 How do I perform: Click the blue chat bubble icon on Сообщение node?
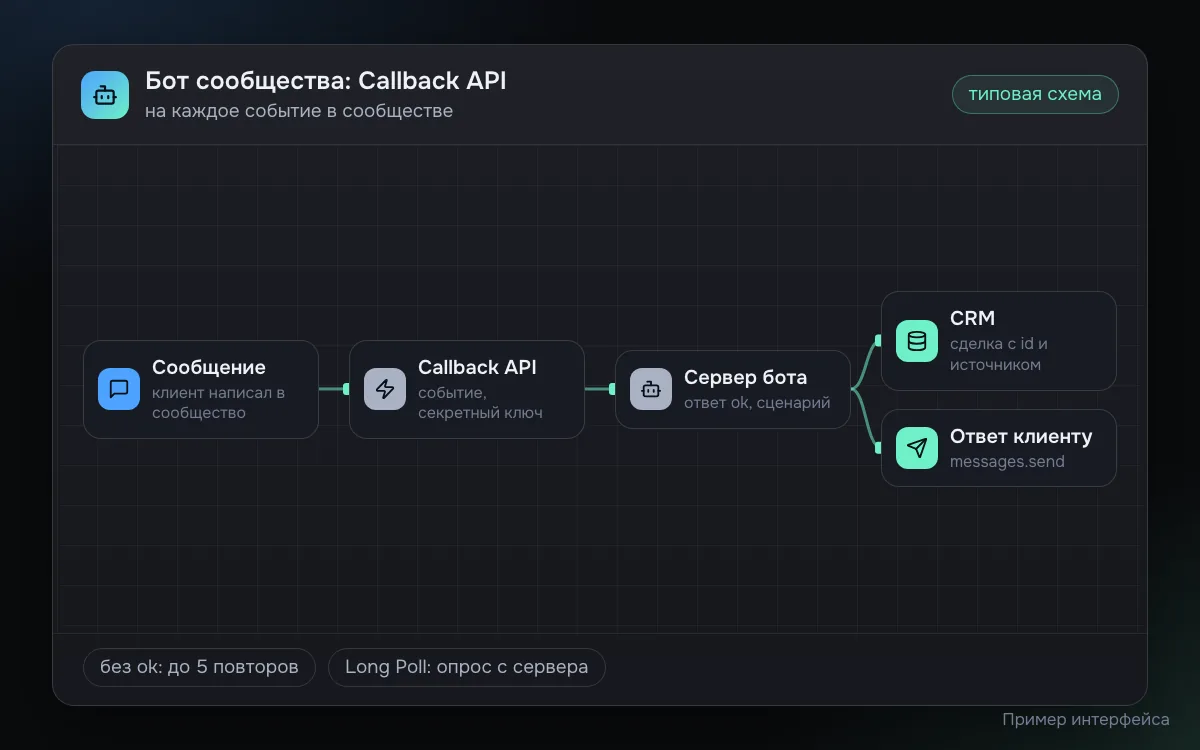click(119, 389)
